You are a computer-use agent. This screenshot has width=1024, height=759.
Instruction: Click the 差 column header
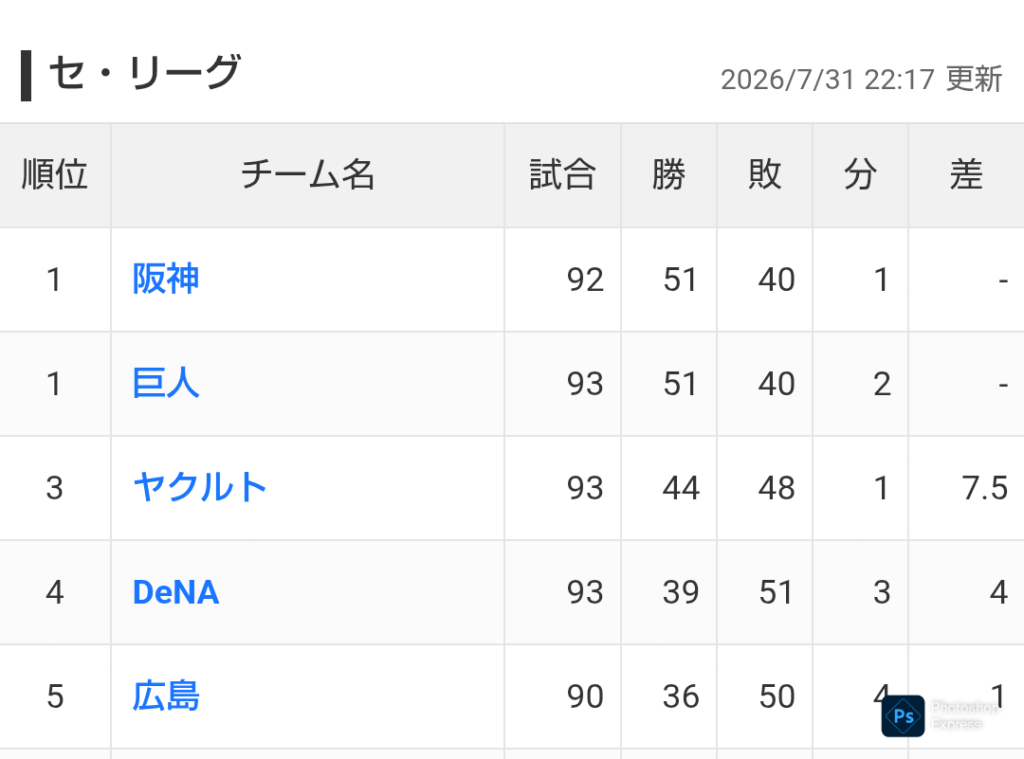(967, 175)
